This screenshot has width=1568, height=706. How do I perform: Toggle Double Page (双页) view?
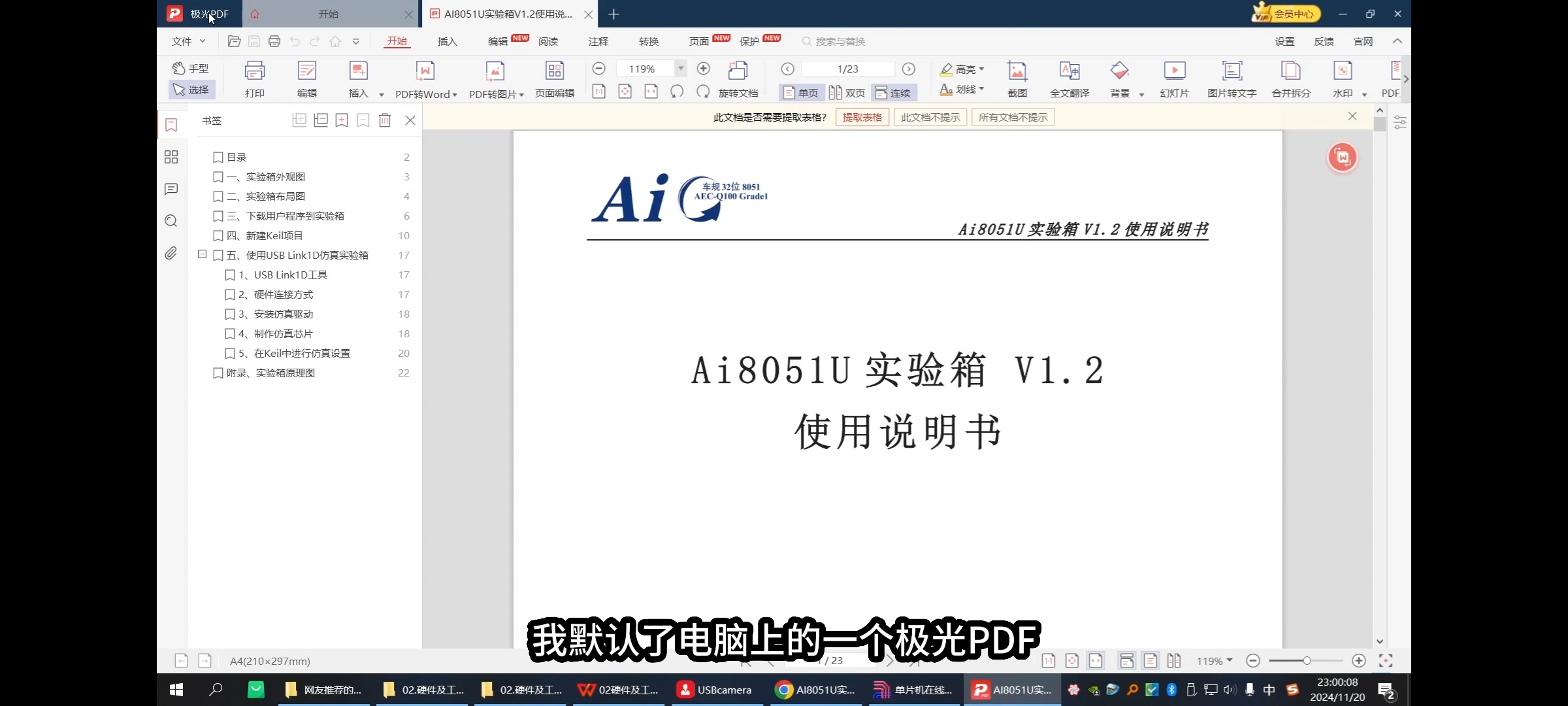[847, 92]
